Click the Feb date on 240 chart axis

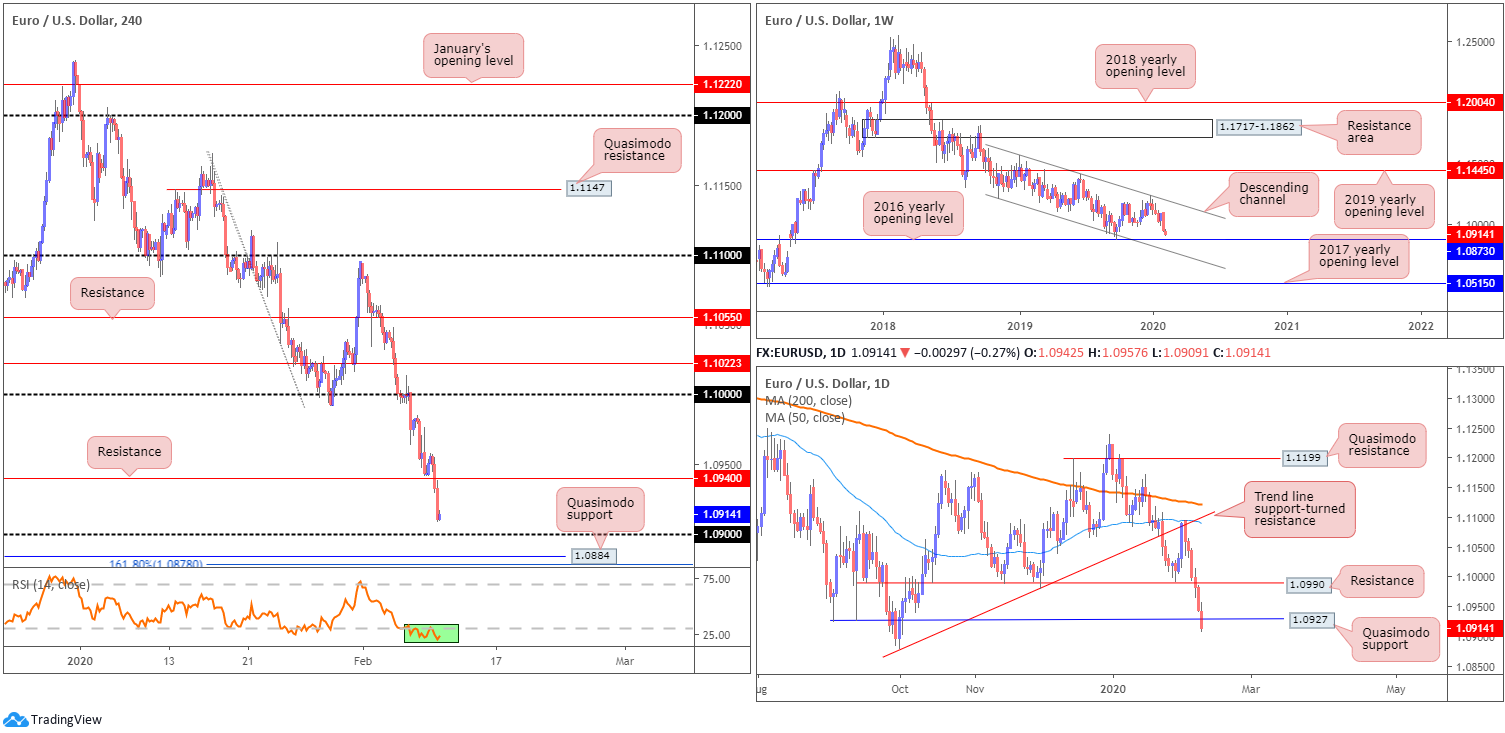click(x=363, y=661)
